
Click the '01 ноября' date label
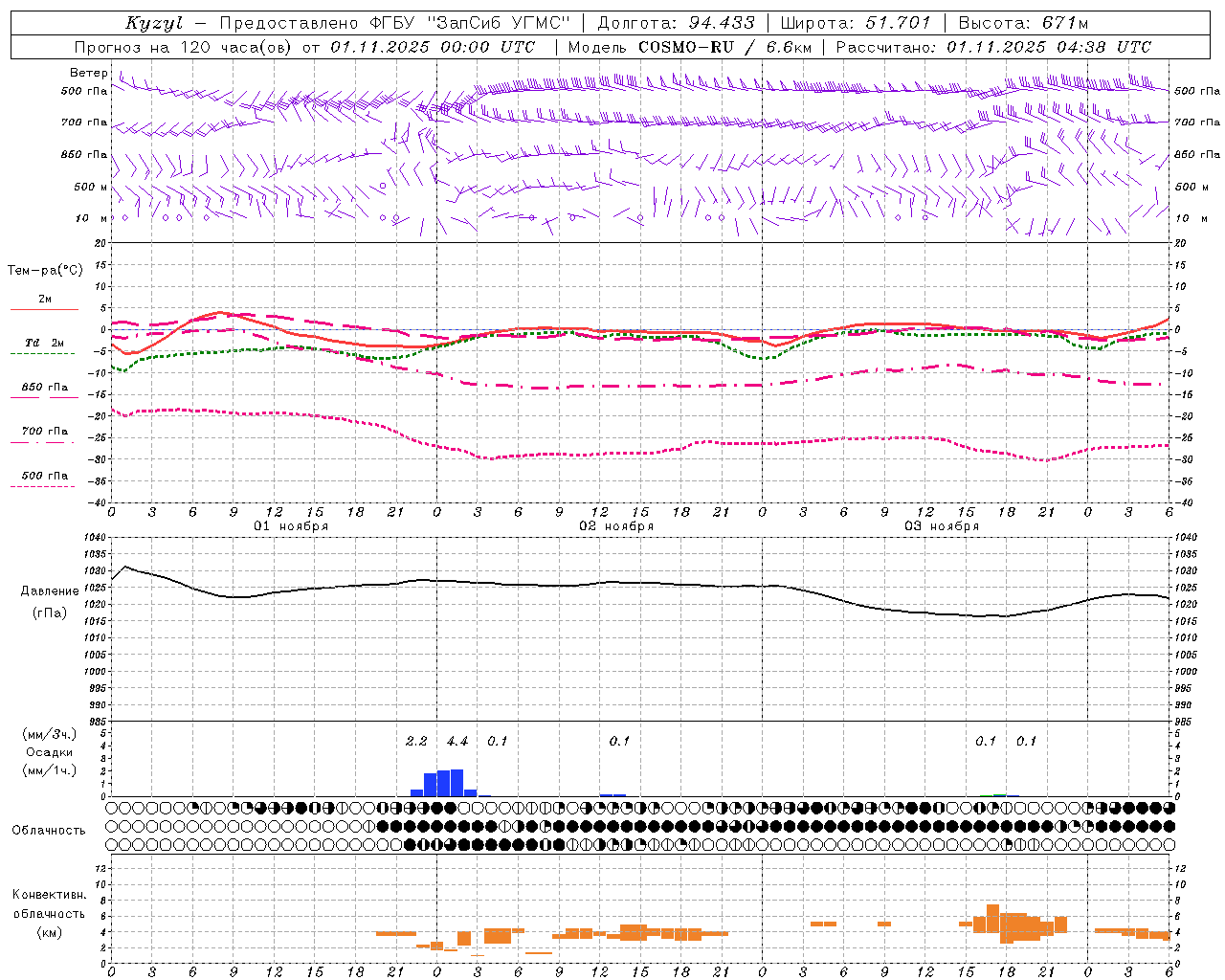click(290, 526)
